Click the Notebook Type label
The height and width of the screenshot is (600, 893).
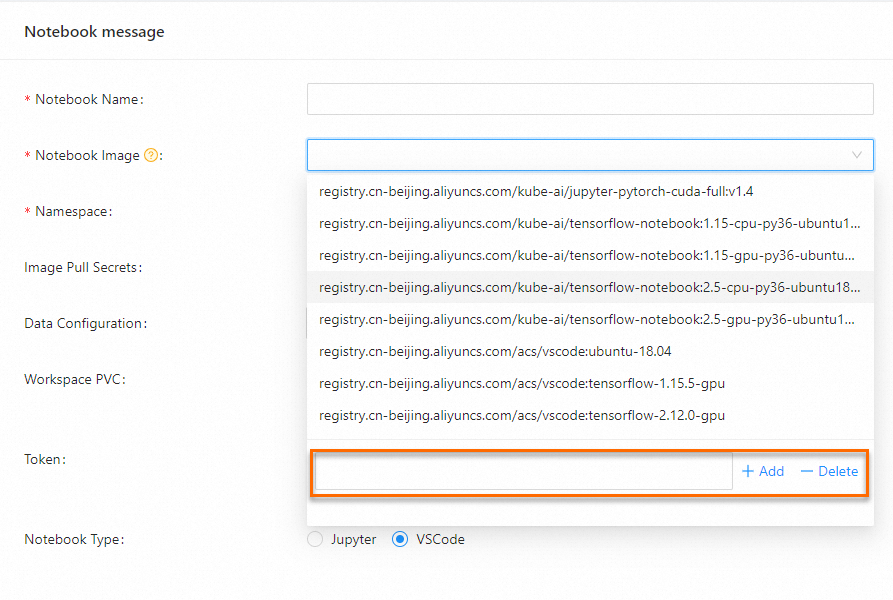point(74,539)
